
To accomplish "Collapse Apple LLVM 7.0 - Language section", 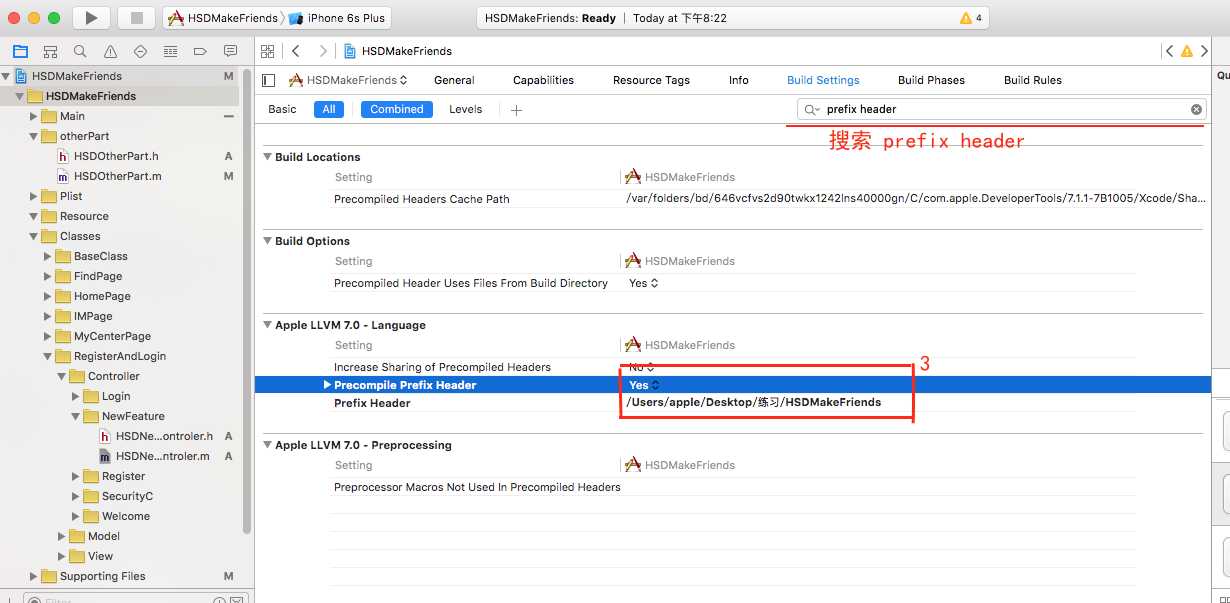I will pos(267,325).
